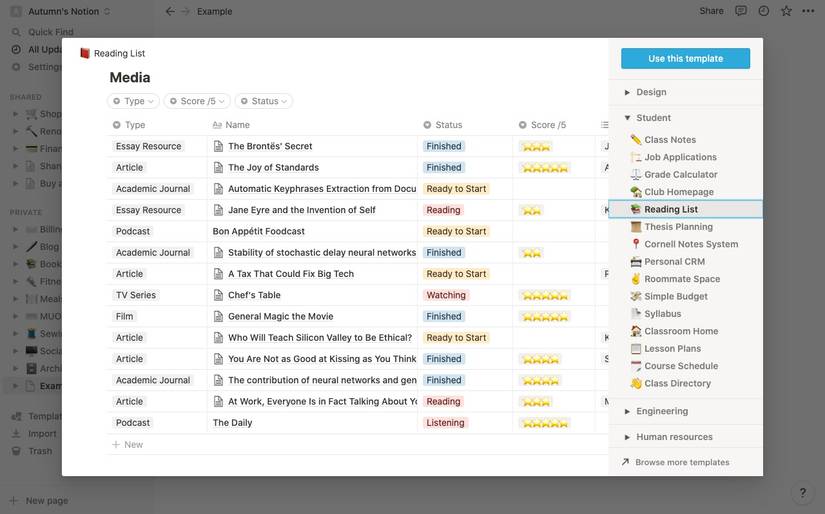Click the red book Reading List icon

click(x=85, y=53)
